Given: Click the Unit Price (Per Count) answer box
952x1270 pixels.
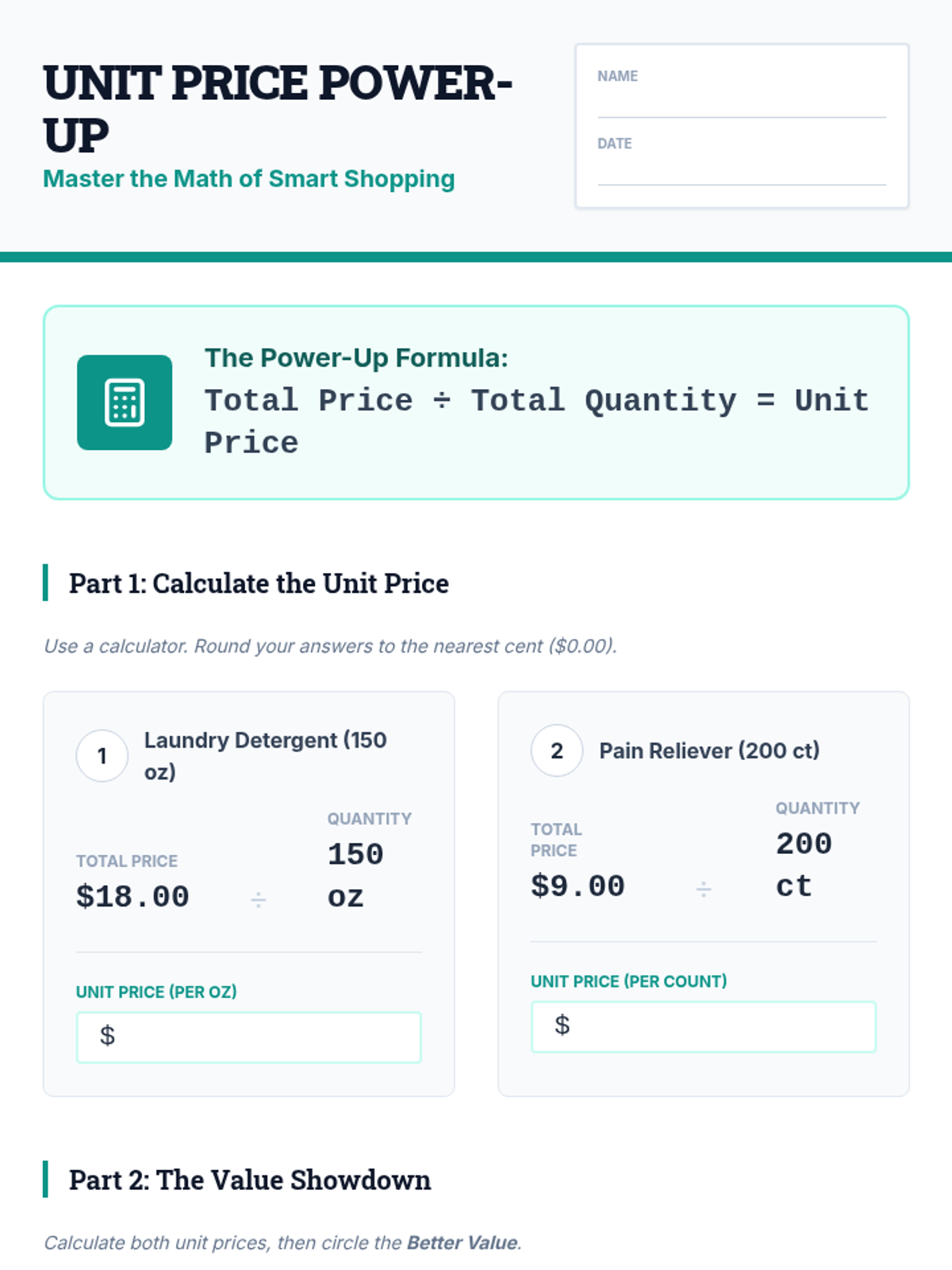Looking at the screenshot, I should point(703,1026).
